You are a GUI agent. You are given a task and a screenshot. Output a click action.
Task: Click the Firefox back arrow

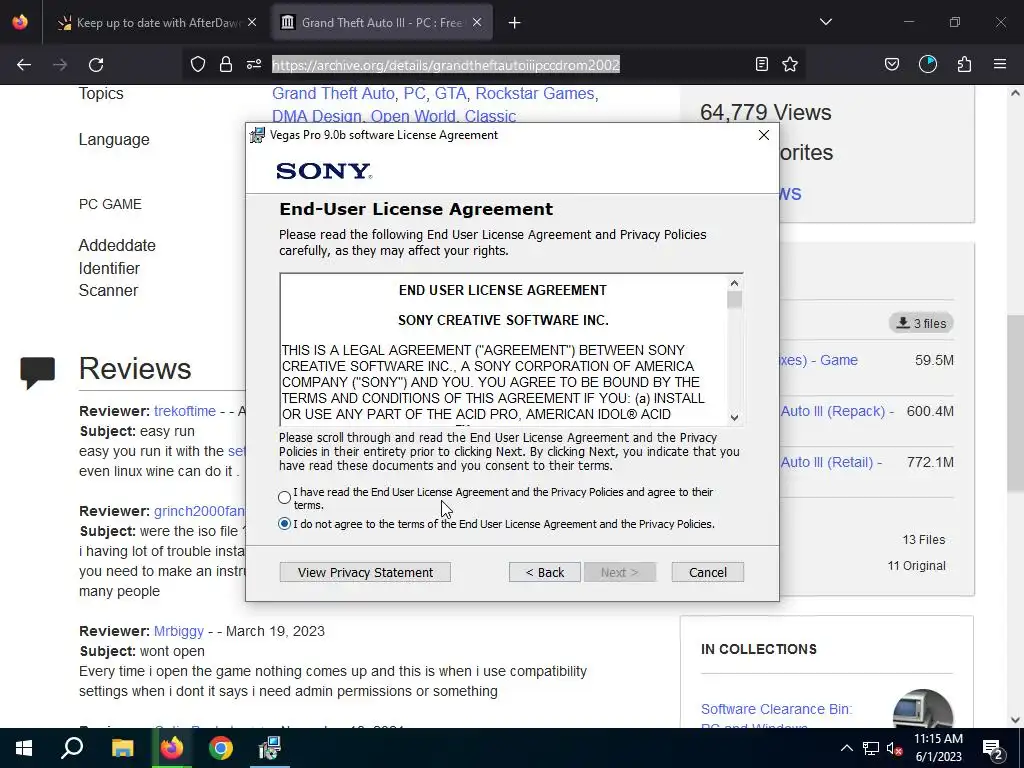pos(24,65)
